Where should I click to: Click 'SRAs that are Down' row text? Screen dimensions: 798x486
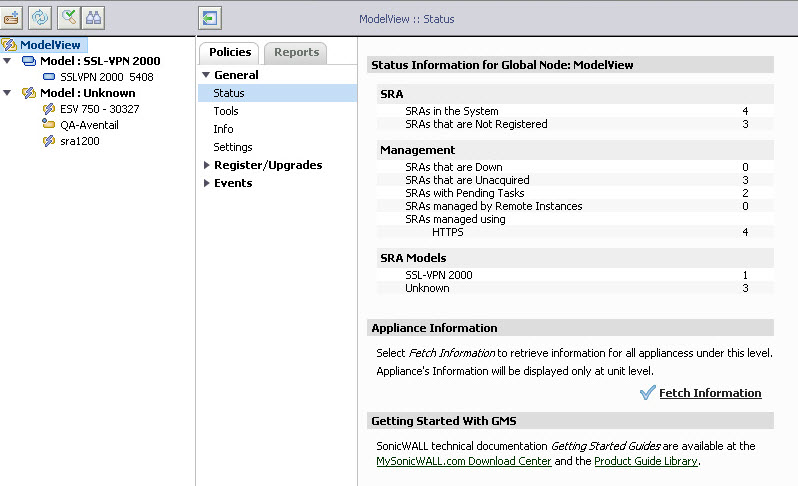[x=453, y=167]
